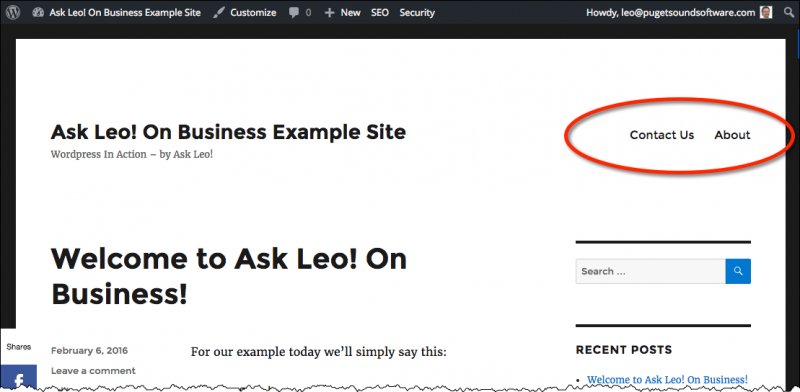Click the dashboard gauge icon
The height and width of the screenshot is (392, 800).
[x=38, y=13]
